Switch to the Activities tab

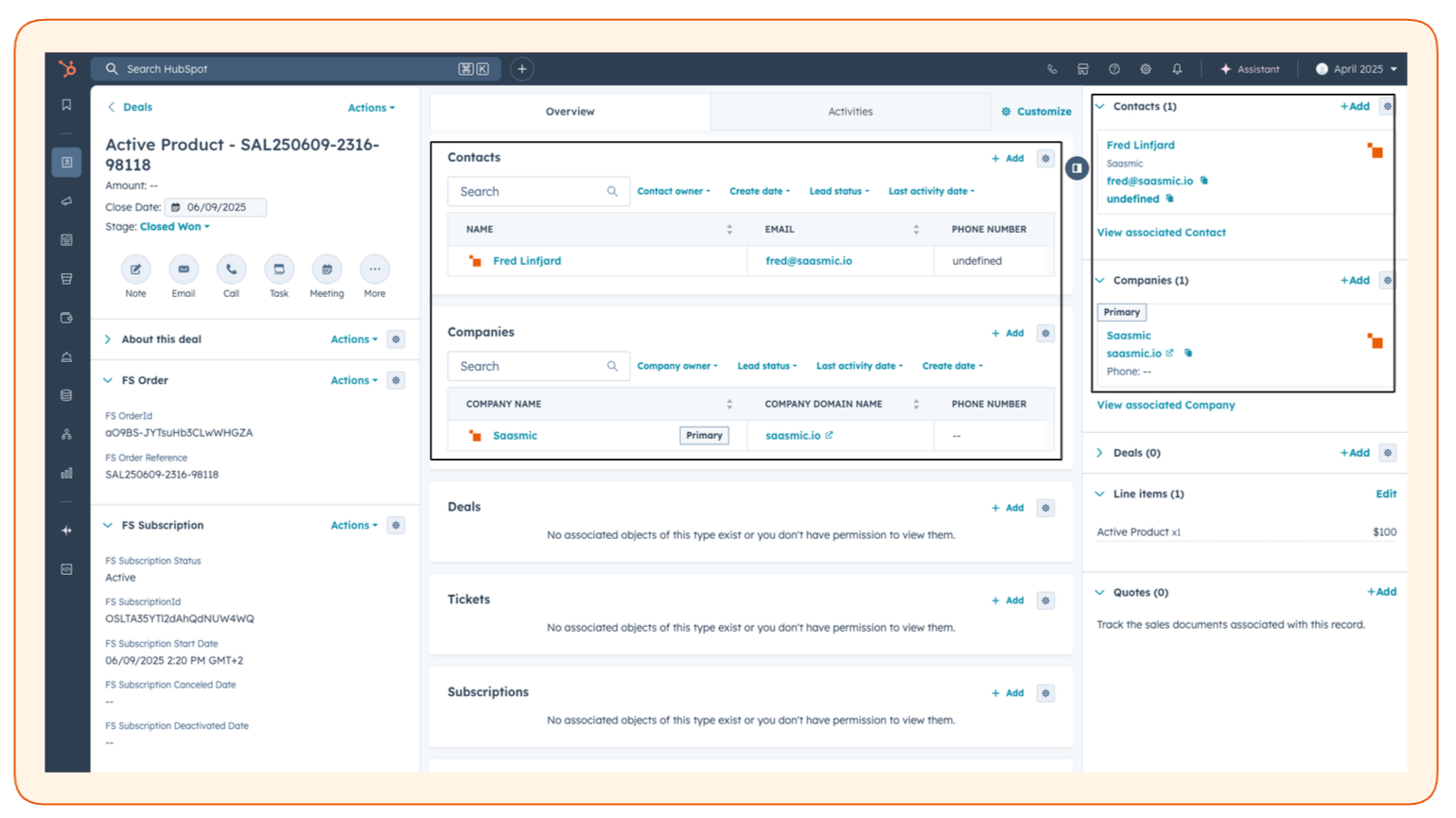(849, 111)
